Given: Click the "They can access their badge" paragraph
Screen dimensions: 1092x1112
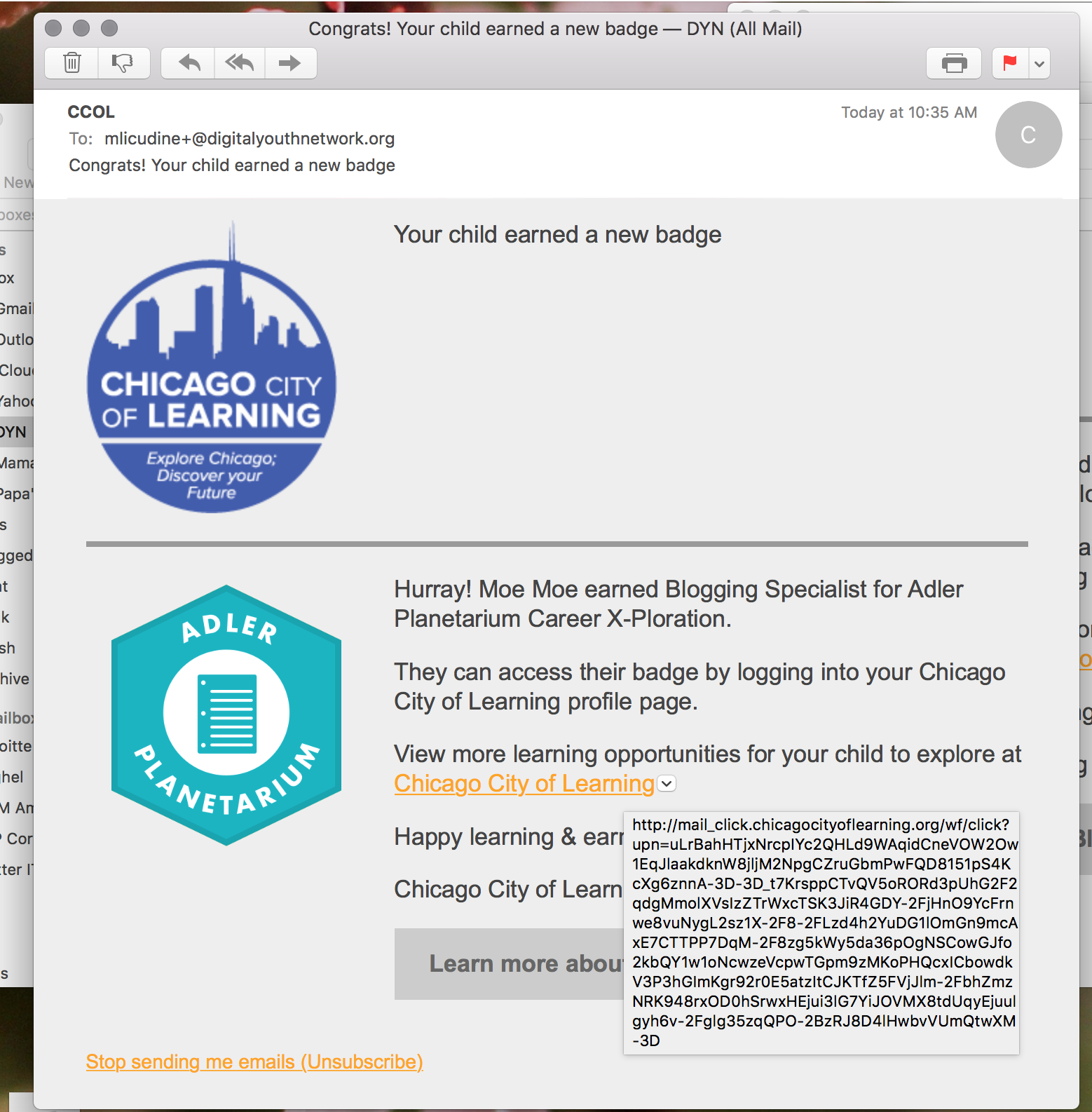Looking at the screenshot, I should click(699, 686).
